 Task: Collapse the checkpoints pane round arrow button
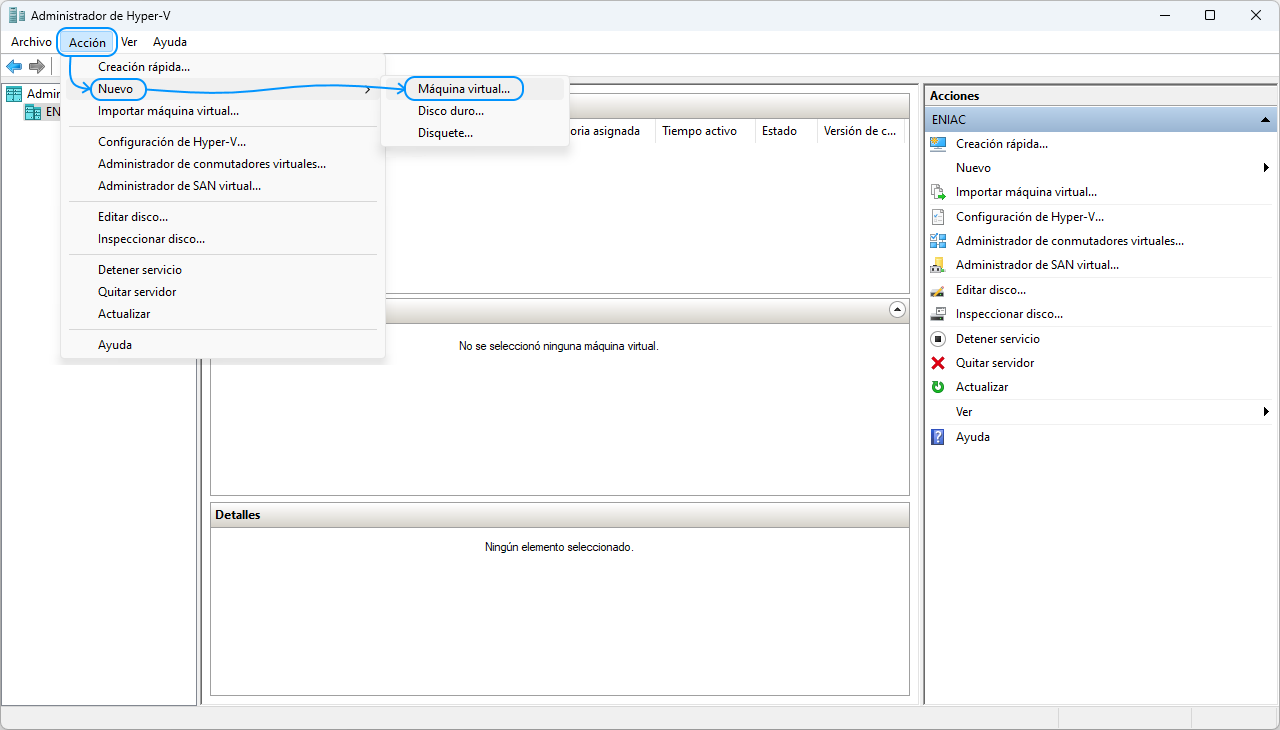897,310
